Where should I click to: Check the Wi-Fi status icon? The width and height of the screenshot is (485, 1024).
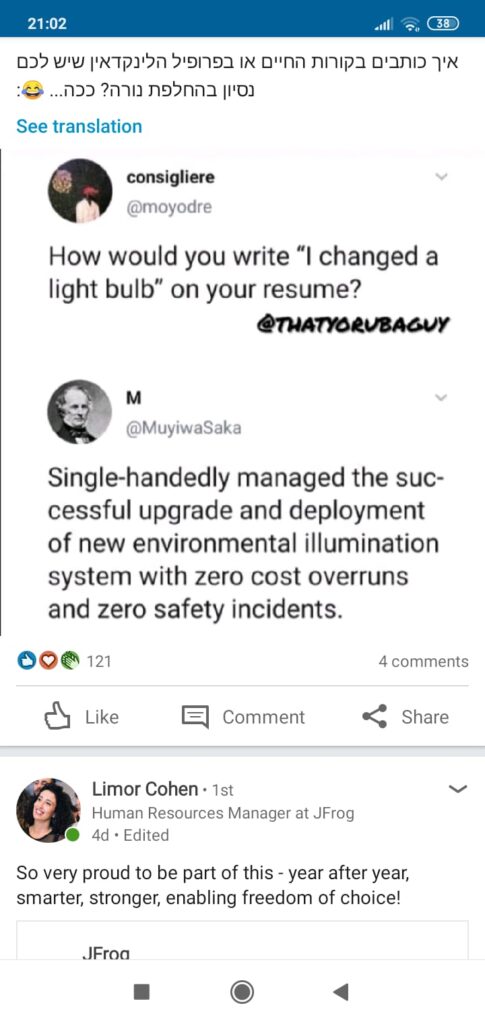click(410, 24)
